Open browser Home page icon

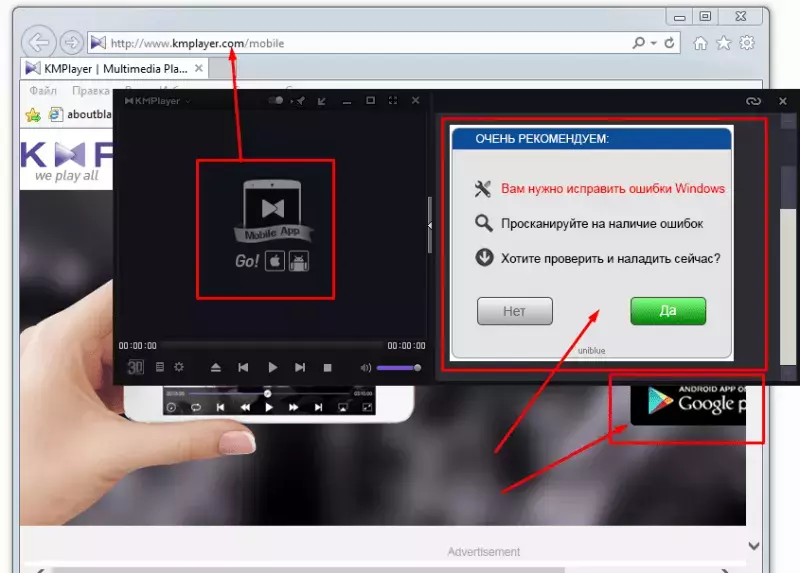(700, 43)
